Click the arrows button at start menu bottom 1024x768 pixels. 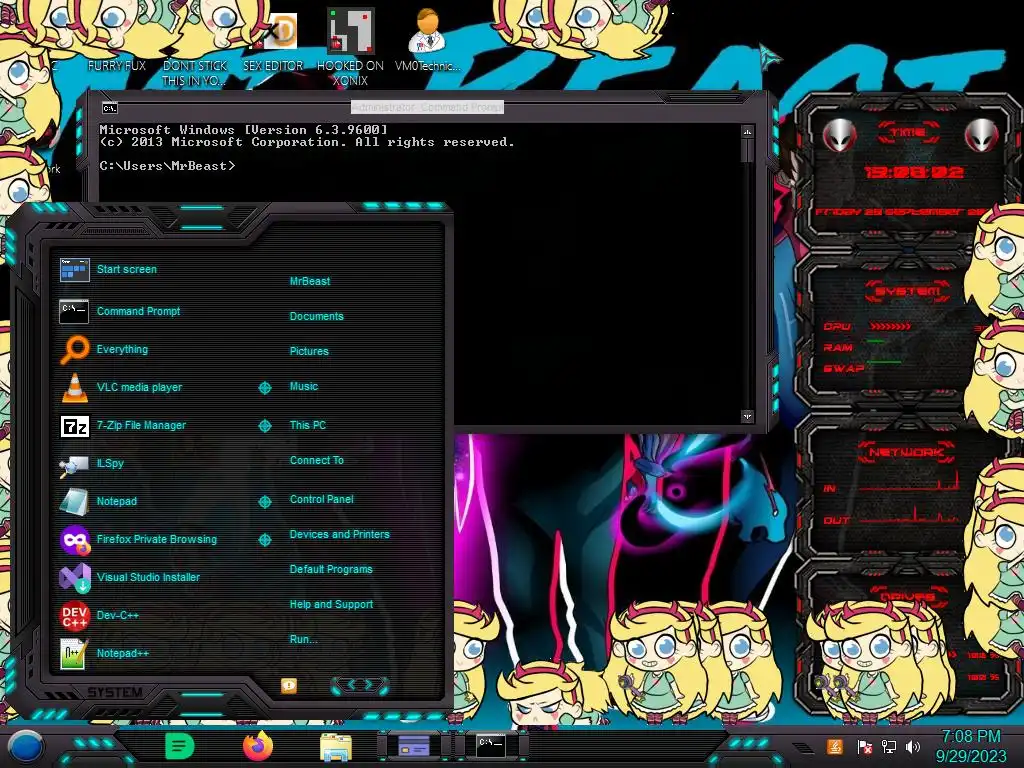360,685
